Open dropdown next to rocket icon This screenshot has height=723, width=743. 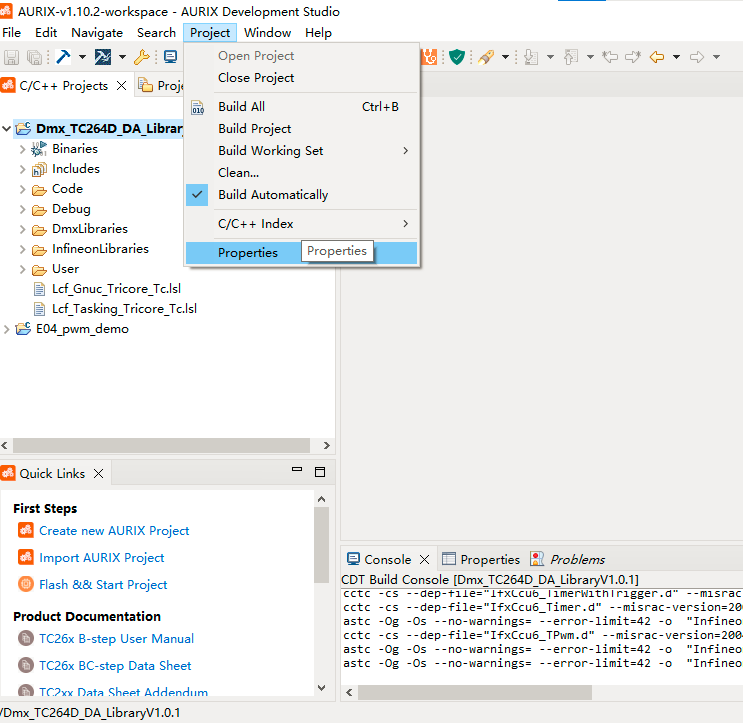505,57
